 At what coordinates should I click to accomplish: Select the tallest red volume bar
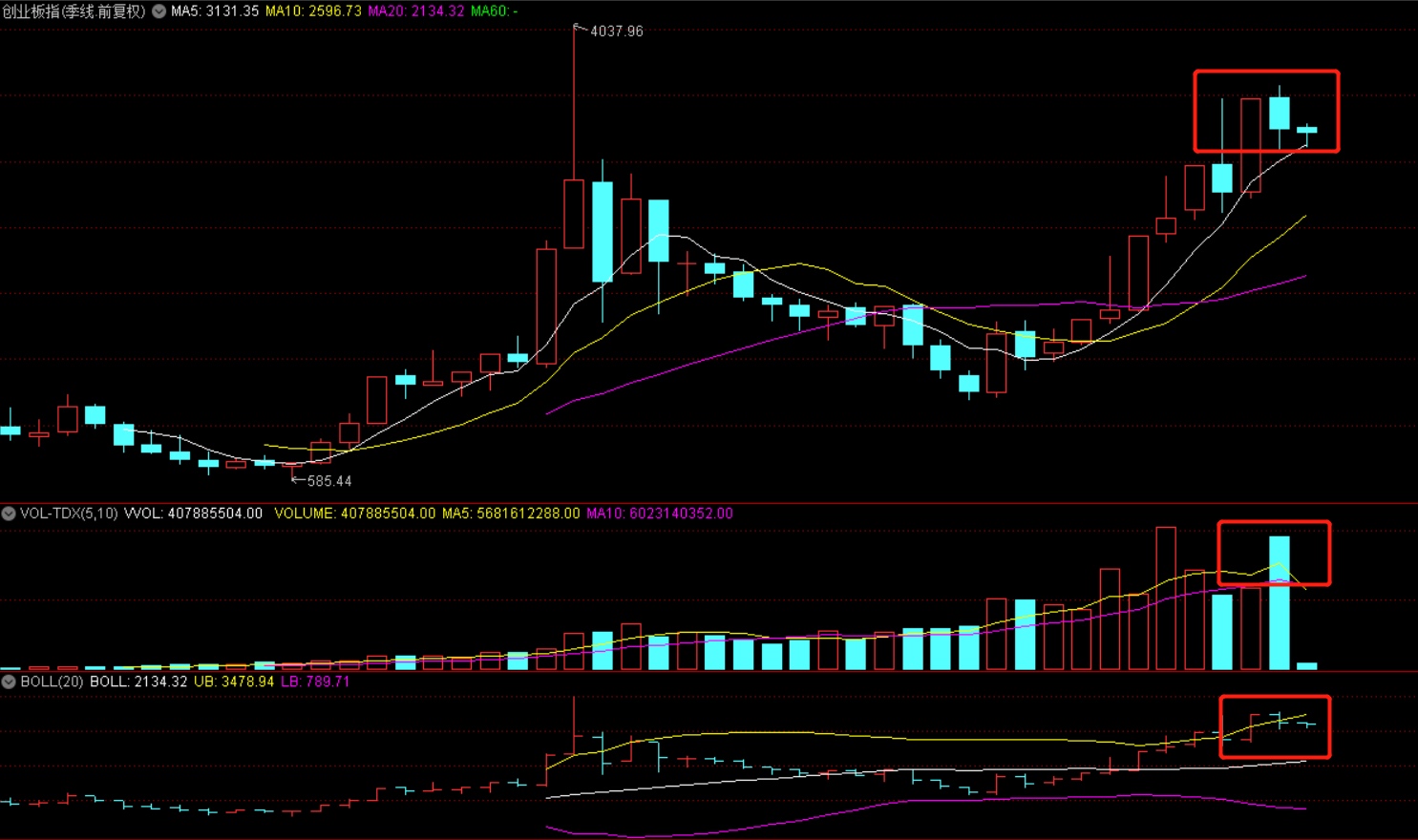pos(1166,598)
